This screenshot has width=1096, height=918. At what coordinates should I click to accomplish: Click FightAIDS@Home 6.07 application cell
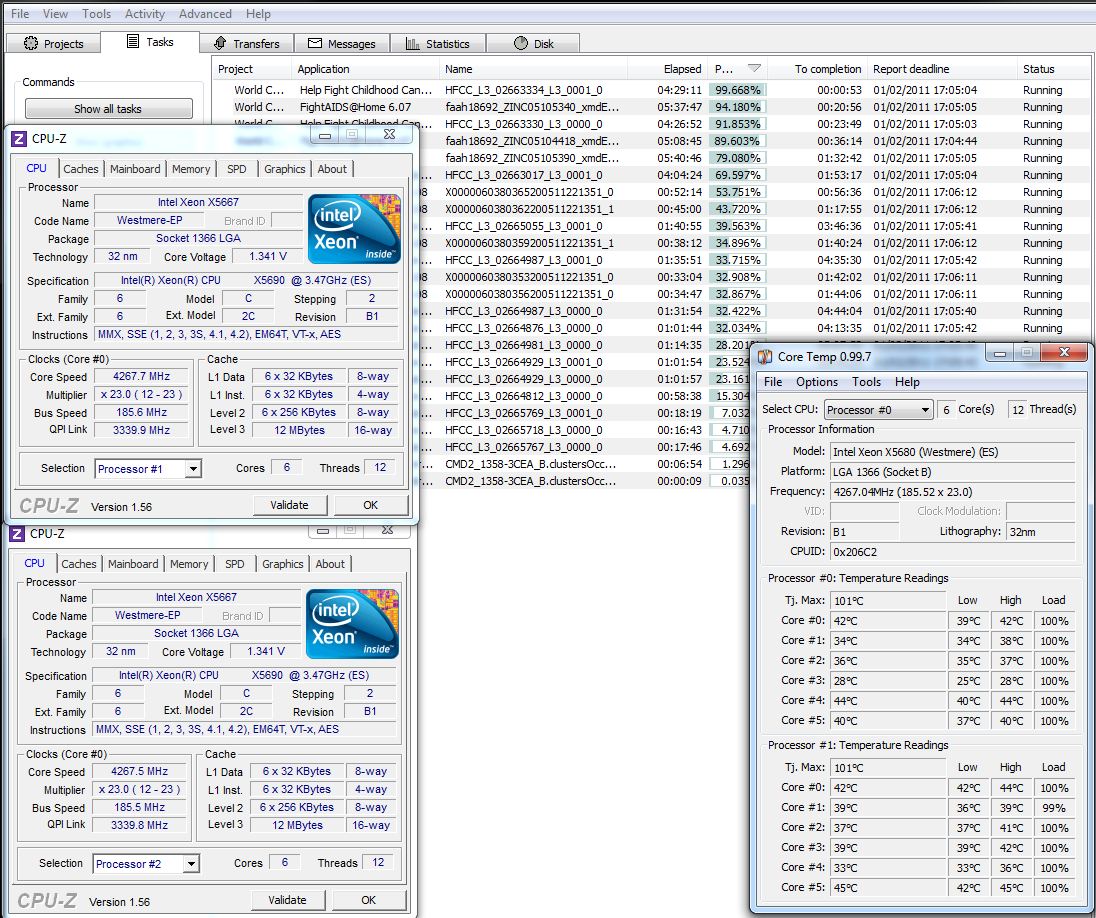356,107
